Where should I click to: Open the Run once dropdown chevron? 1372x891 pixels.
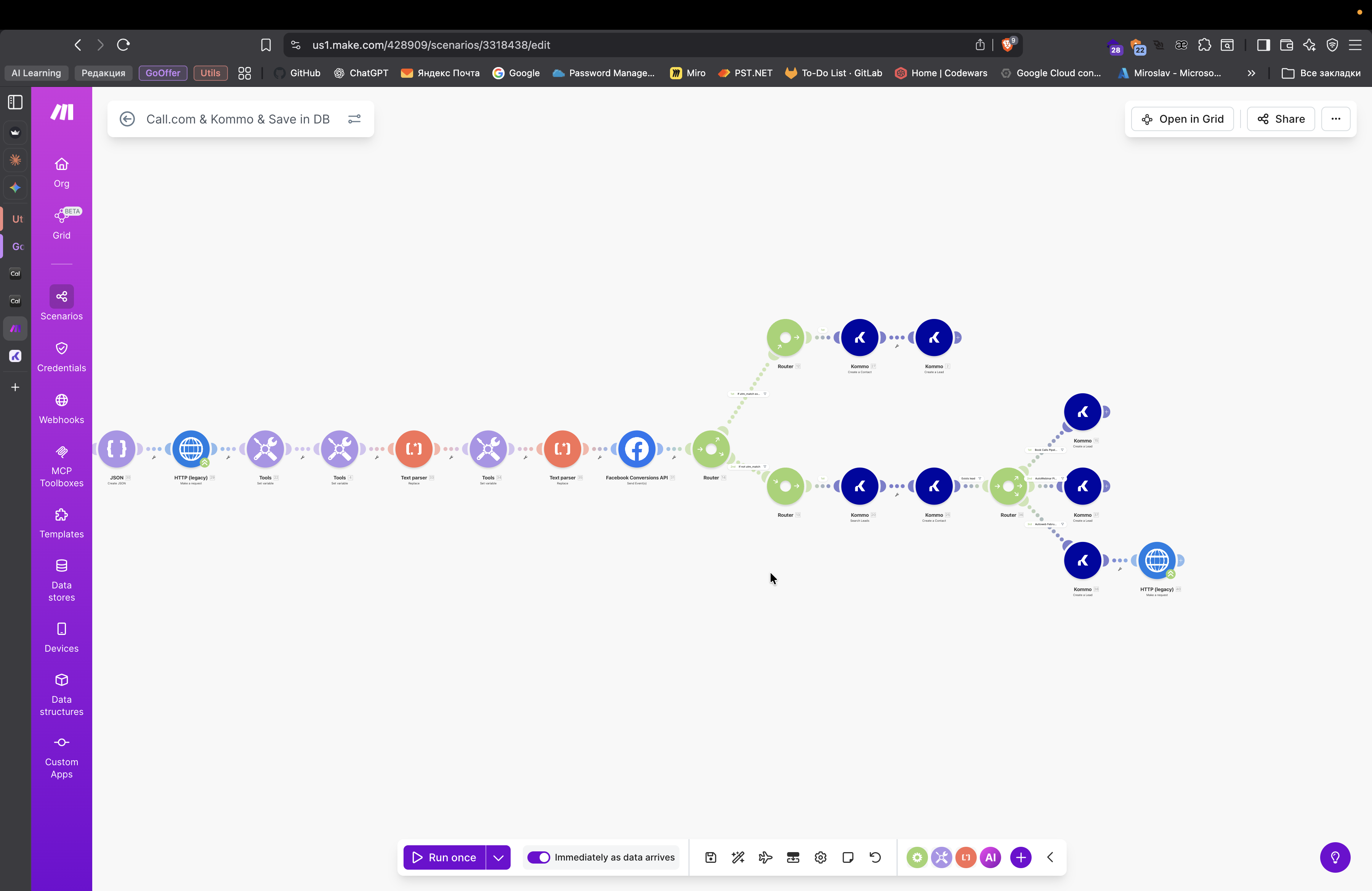[498, 857]
